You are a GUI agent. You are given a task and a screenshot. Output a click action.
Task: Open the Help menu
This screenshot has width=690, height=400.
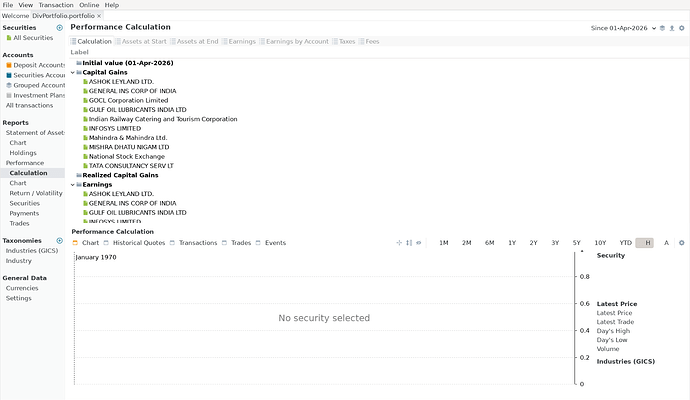click(112, 5)
